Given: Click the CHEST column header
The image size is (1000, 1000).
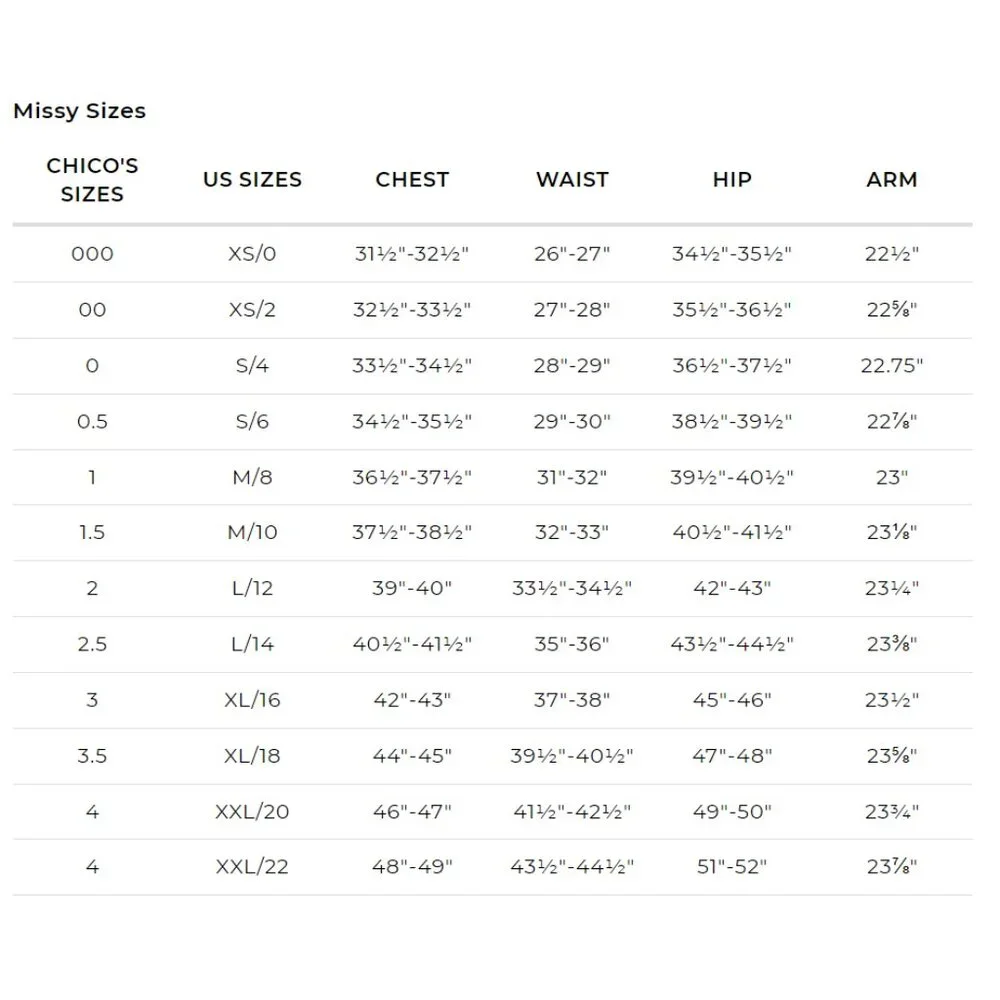Looking at the screenshot, I should pyautogui.click(x=413, y=180).
